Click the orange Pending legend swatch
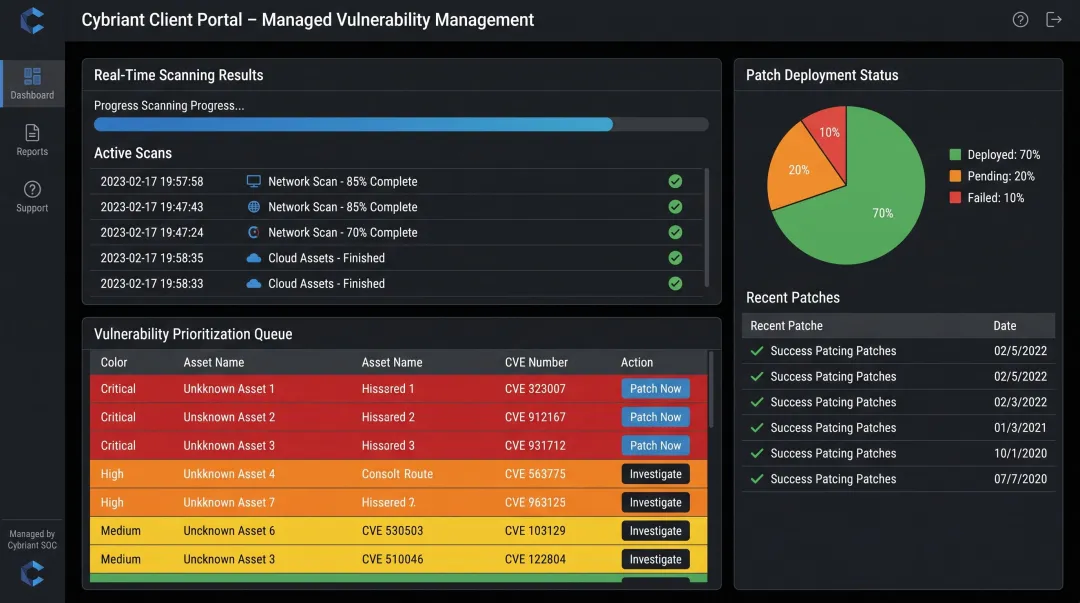Screen dimensions: 1080x603 955,176
